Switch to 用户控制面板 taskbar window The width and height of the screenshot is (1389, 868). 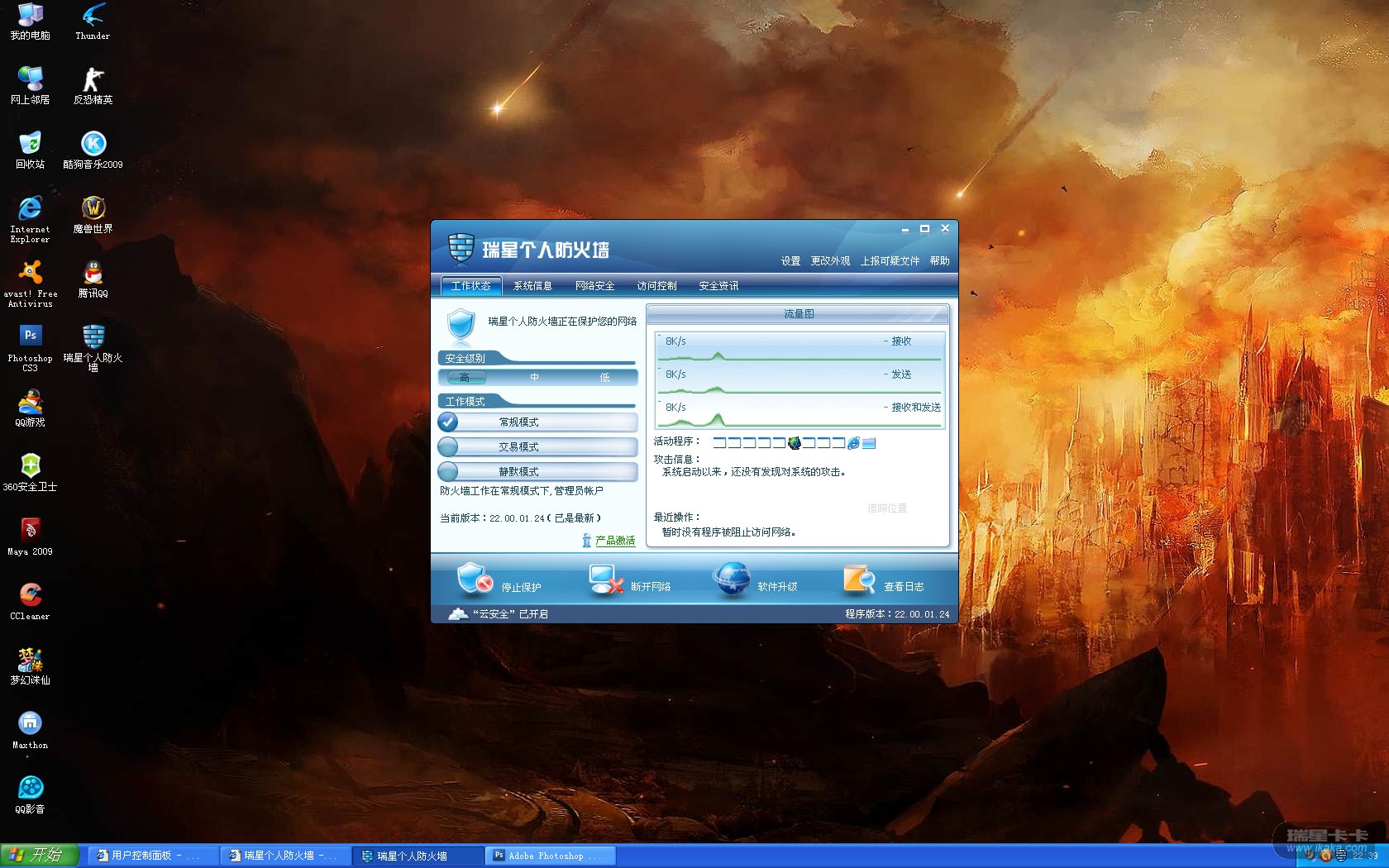(x=153, y=856)
